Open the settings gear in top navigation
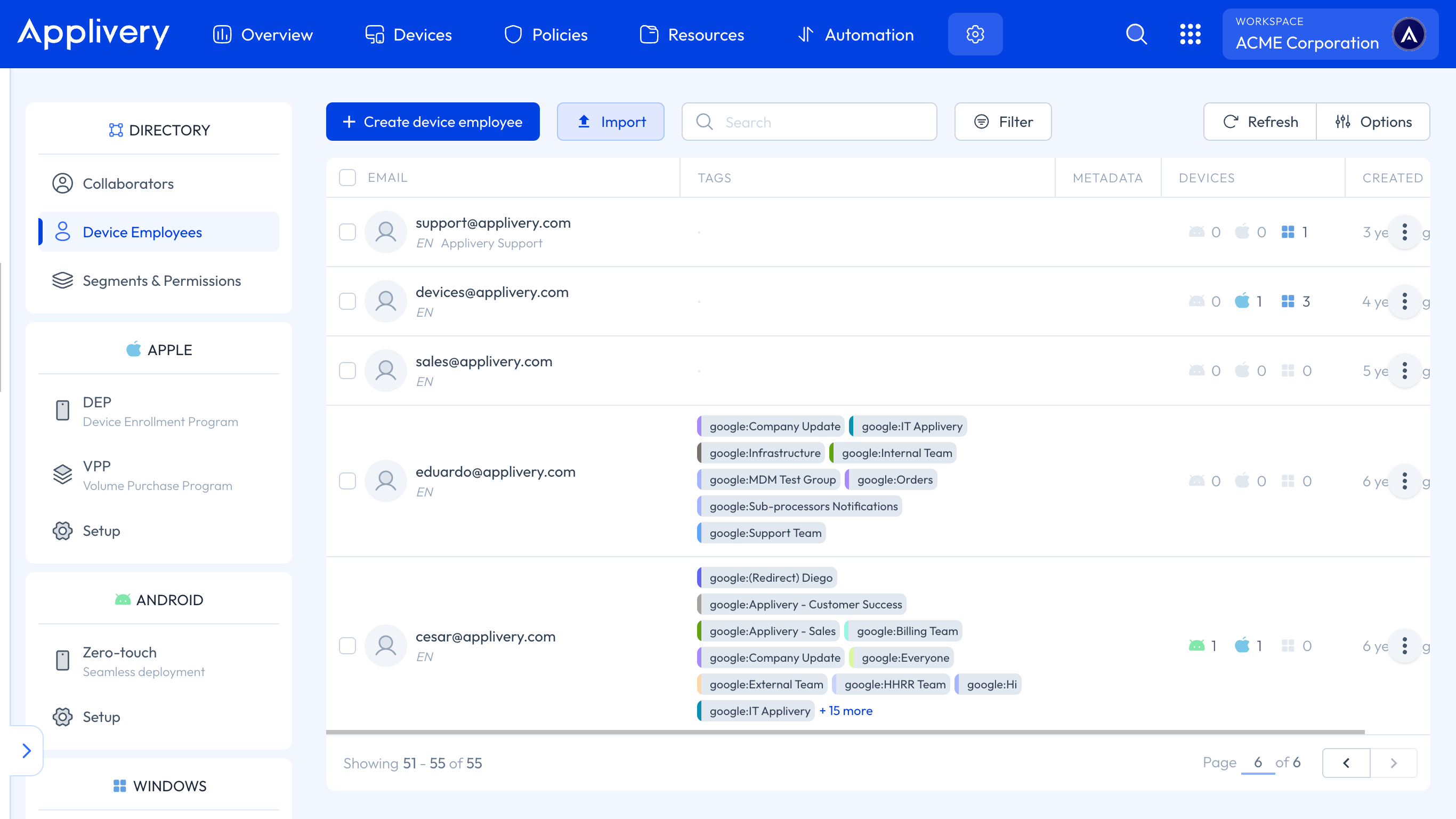Viewport: 1456px width, 819px height. 975,35
